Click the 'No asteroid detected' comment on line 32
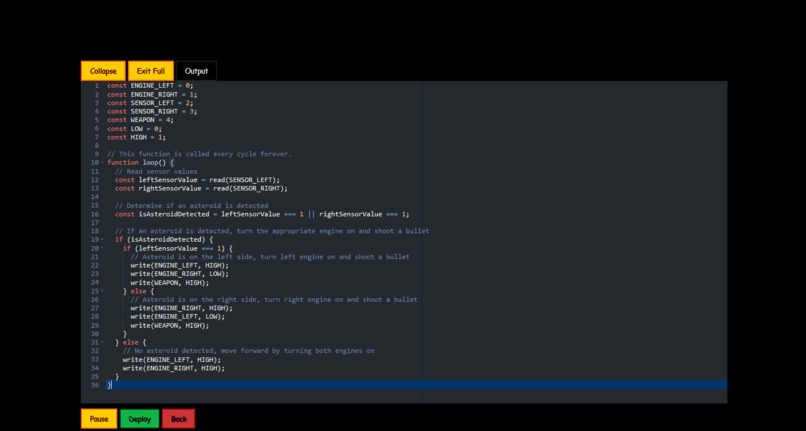This screenshot has width=806, height=431. (248, 351)
